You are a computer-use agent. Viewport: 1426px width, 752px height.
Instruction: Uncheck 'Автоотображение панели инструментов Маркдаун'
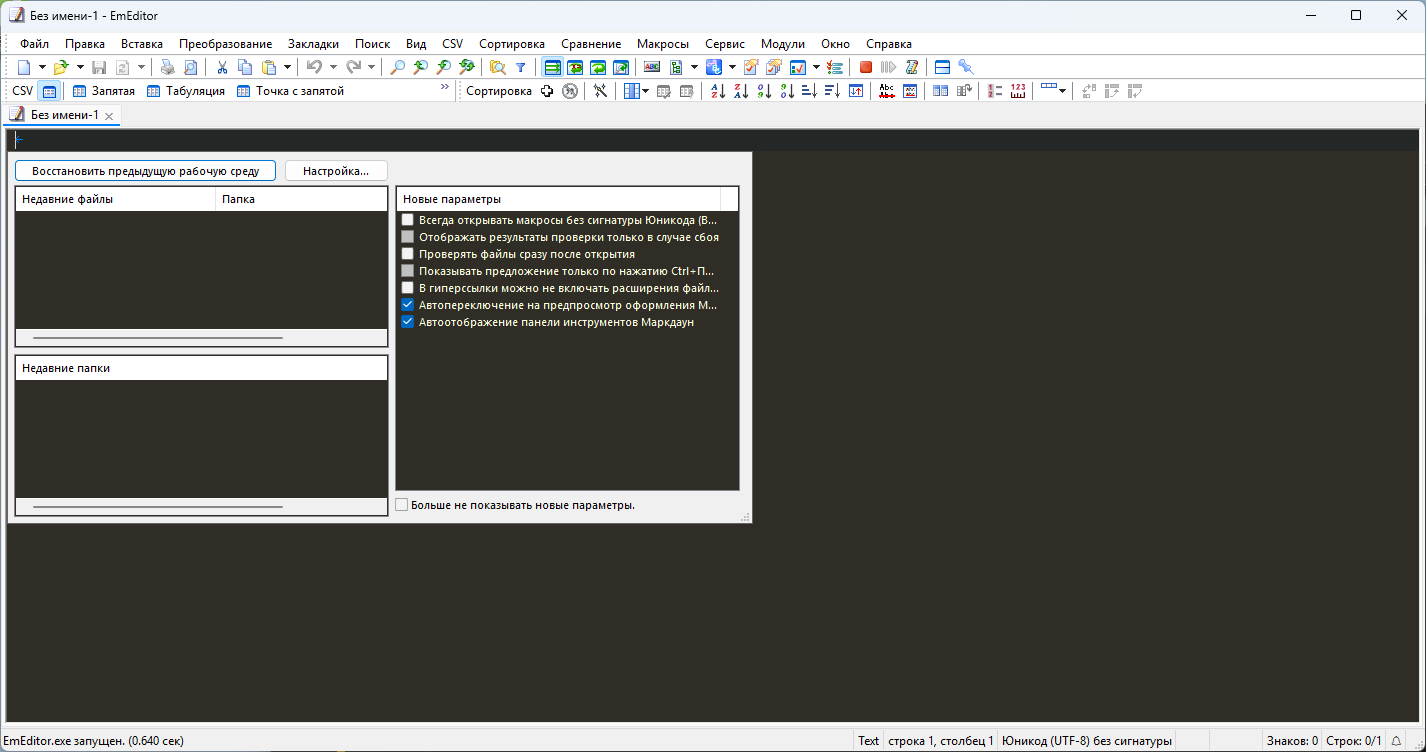click(407, 323)
